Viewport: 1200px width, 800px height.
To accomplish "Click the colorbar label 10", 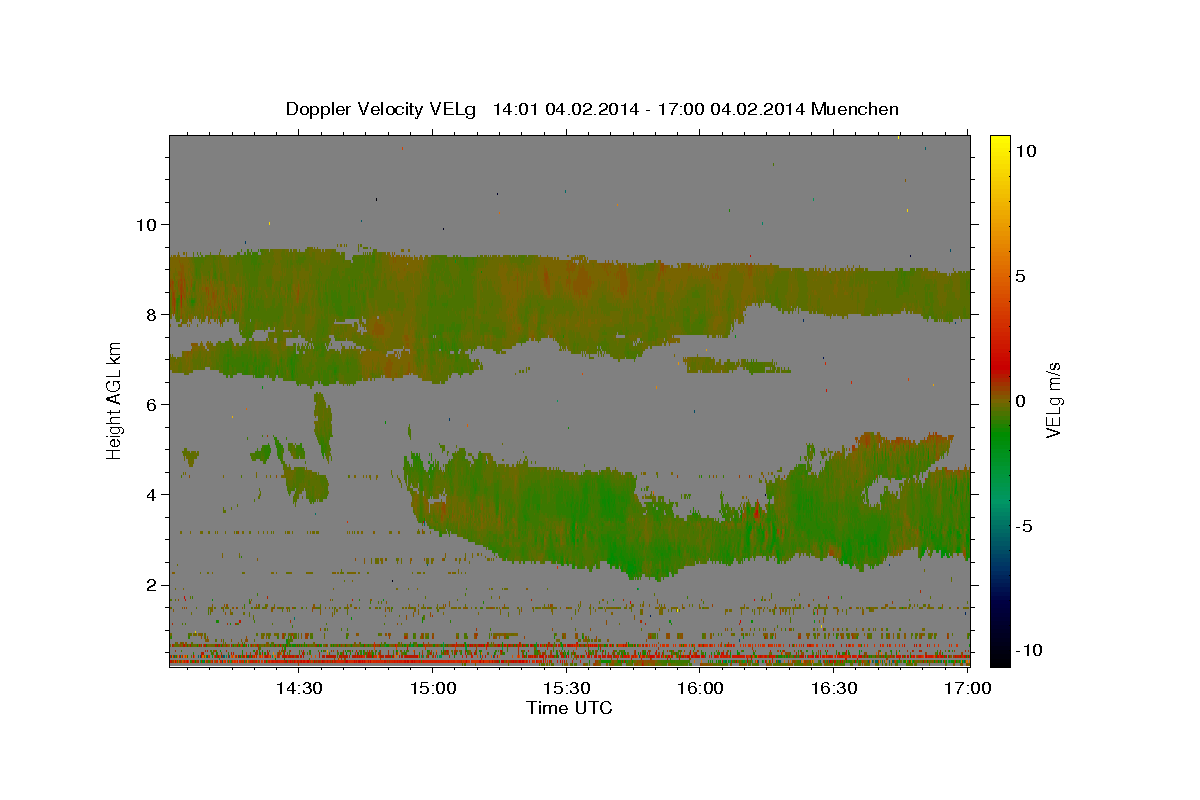I will (x=1026, y=150).
